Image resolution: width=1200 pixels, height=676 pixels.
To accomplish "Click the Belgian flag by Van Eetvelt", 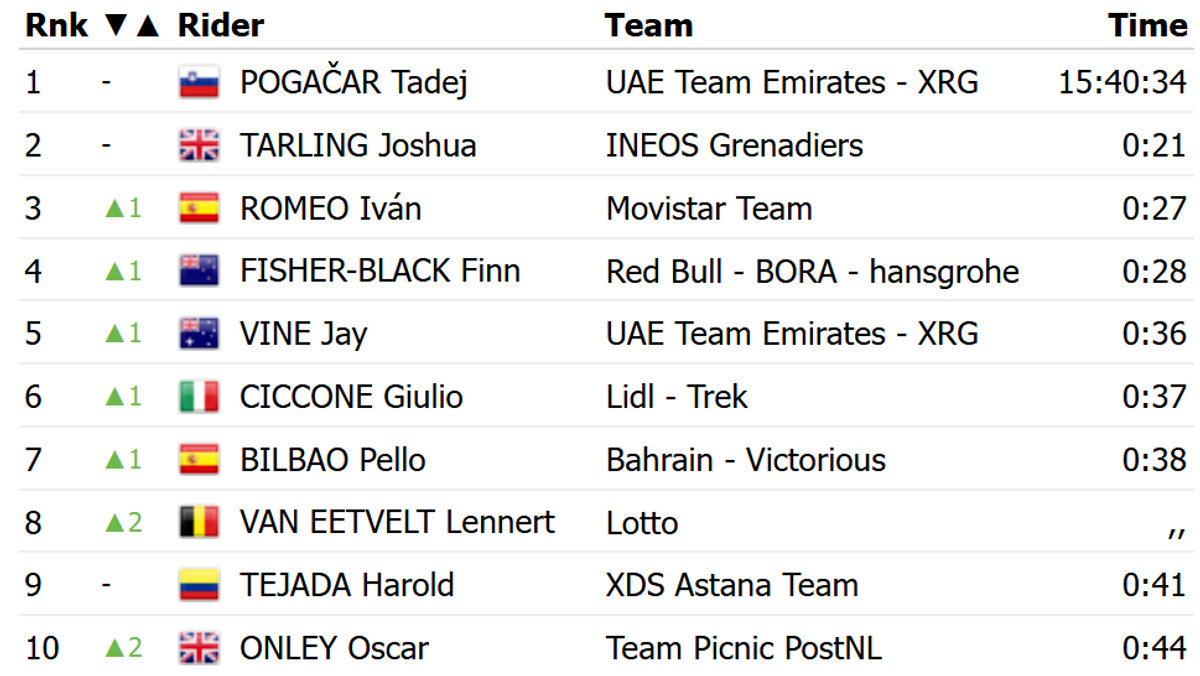I will point(199,522).
